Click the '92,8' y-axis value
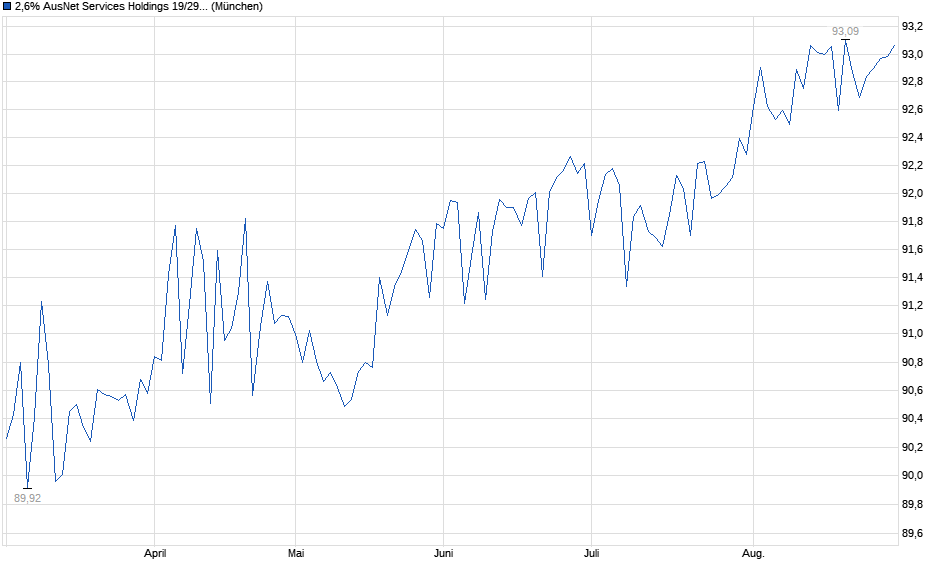This screenshot has width=940, height=579. point(912,82)
